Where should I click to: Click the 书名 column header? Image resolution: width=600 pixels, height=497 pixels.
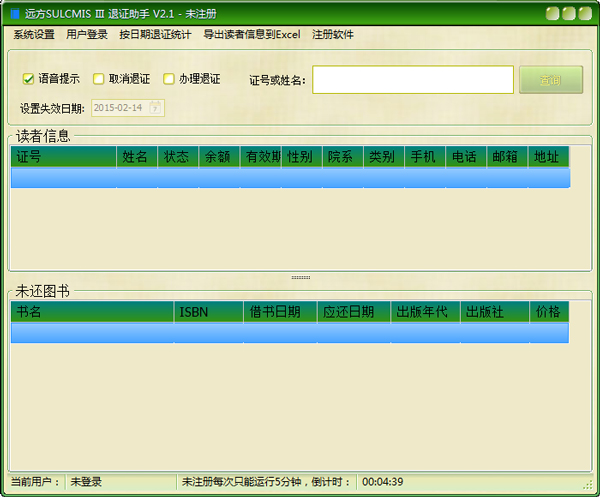click(x=93, y=312)
